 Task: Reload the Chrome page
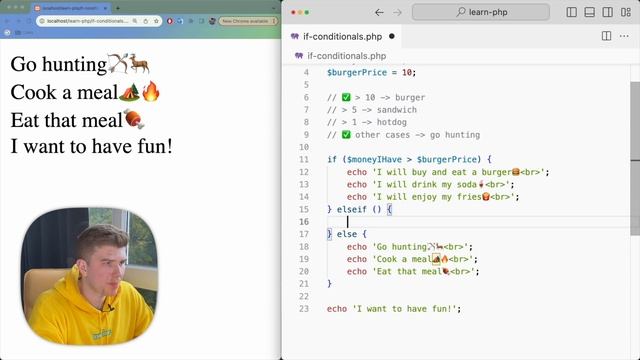(x=29, y=21)
